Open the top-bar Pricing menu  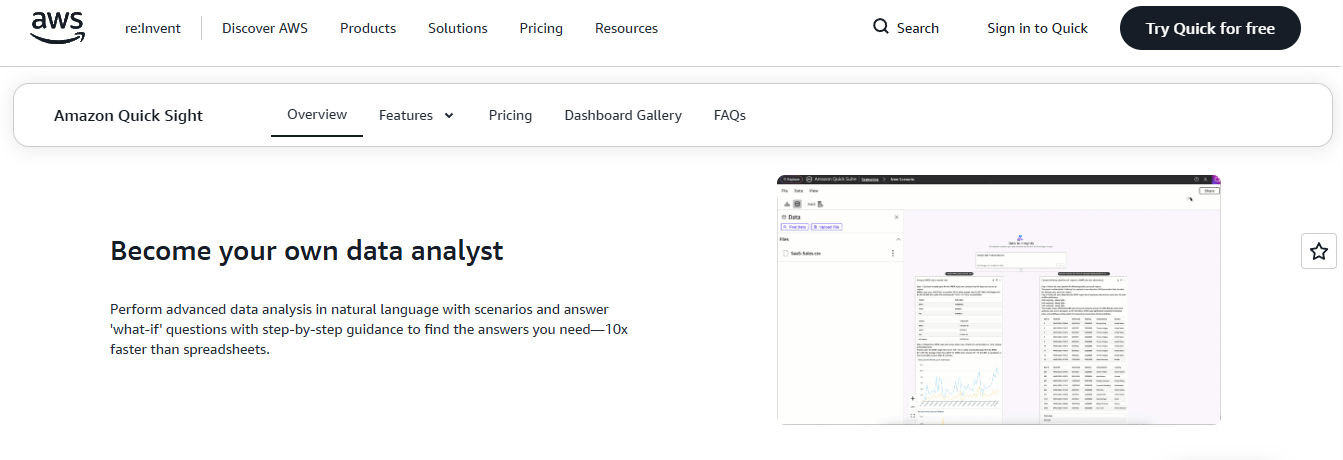pos(541,28)
